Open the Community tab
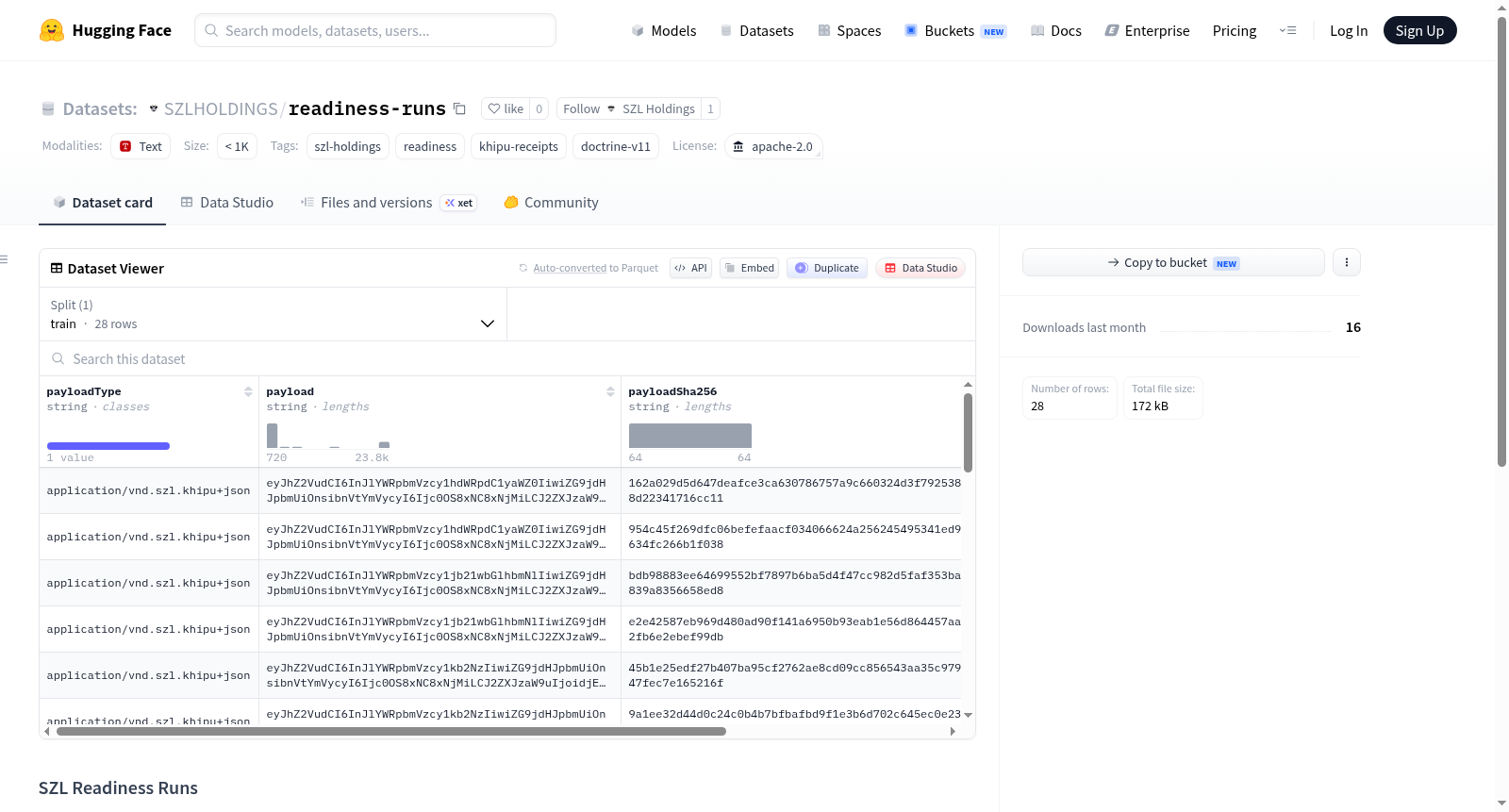Image resolution: width=1509 pixels, height=812 pixels. [x=551, y=203]
